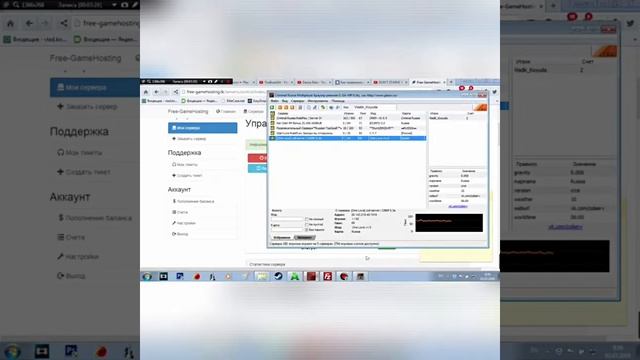Go back with the browser back arrow

tap(156, 92)
